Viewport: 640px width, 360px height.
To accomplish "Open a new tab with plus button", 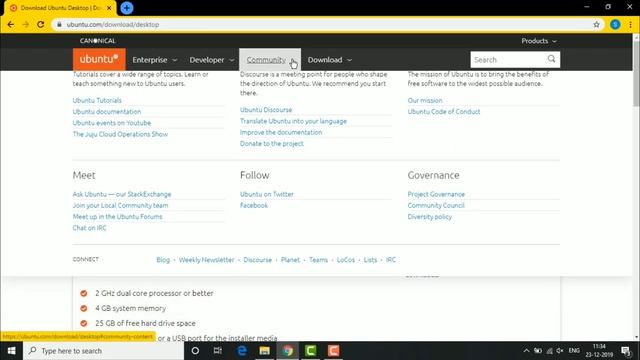I will (127, 8).
